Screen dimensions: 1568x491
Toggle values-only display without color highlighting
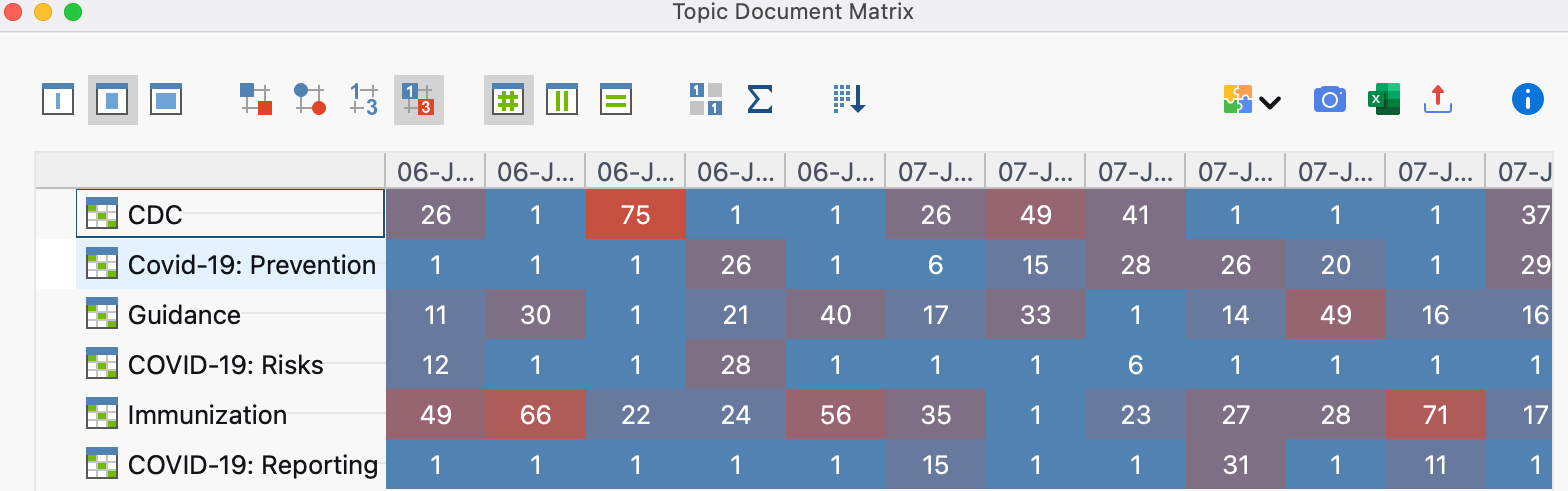[x=364, y=100]
